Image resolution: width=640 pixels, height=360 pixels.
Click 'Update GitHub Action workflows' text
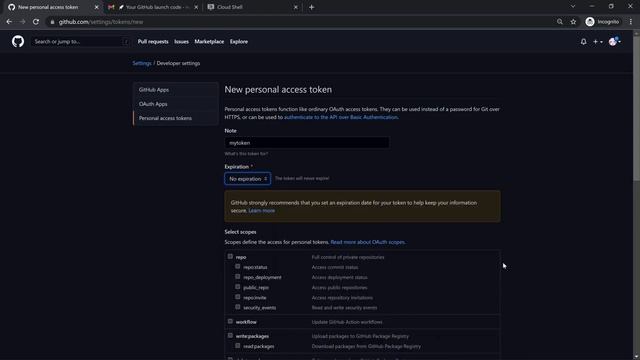click(347, 322)
